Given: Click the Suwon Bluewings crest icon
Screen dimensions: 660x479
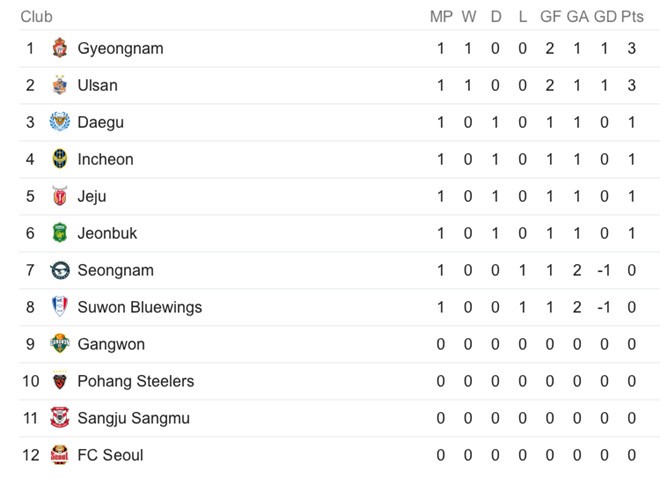Looking at the screenshot, I should pyautogui.click(x=60, y=307).
